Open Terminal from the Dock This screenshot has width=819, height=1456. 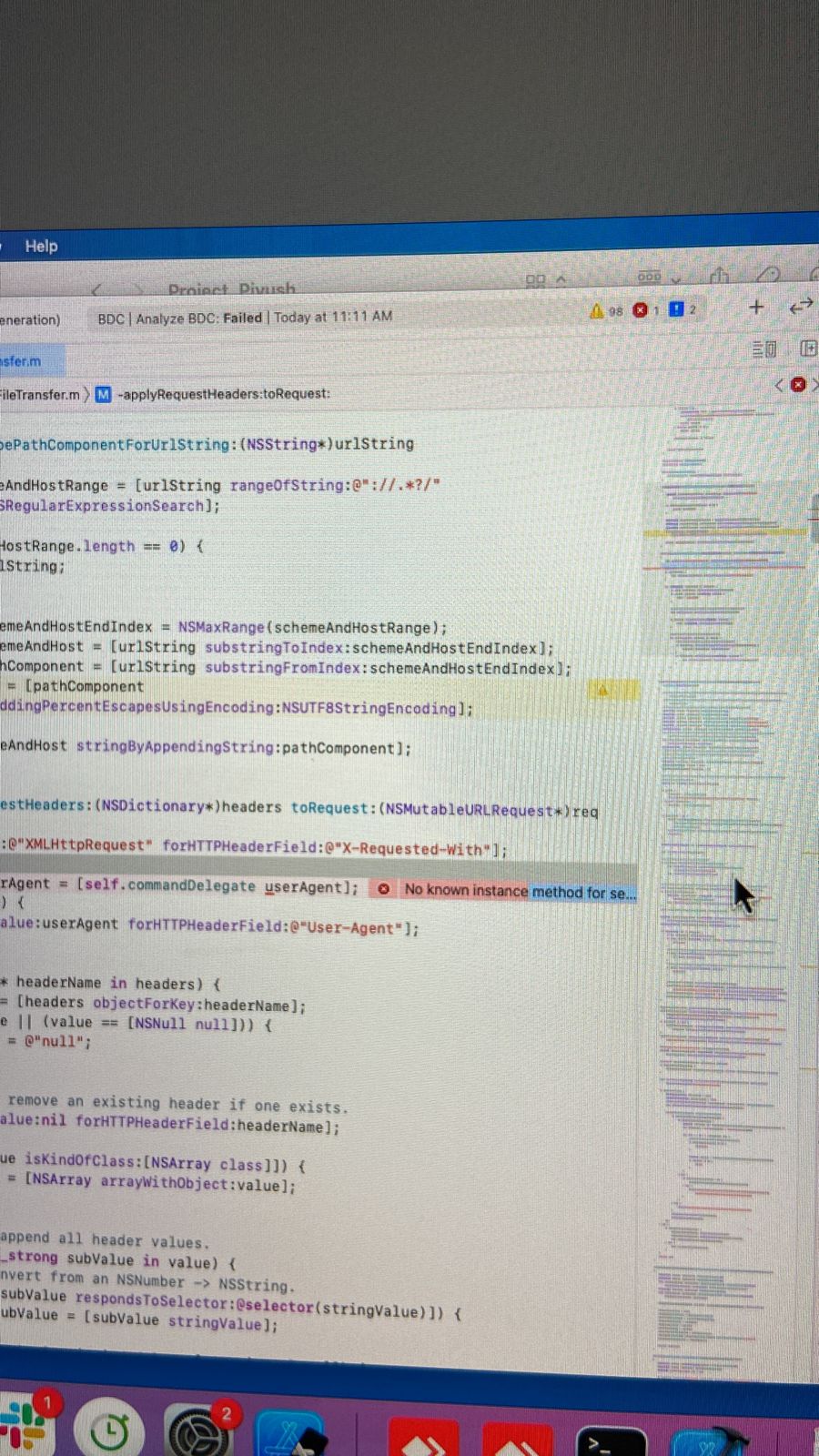click(x=612, y=1441)
